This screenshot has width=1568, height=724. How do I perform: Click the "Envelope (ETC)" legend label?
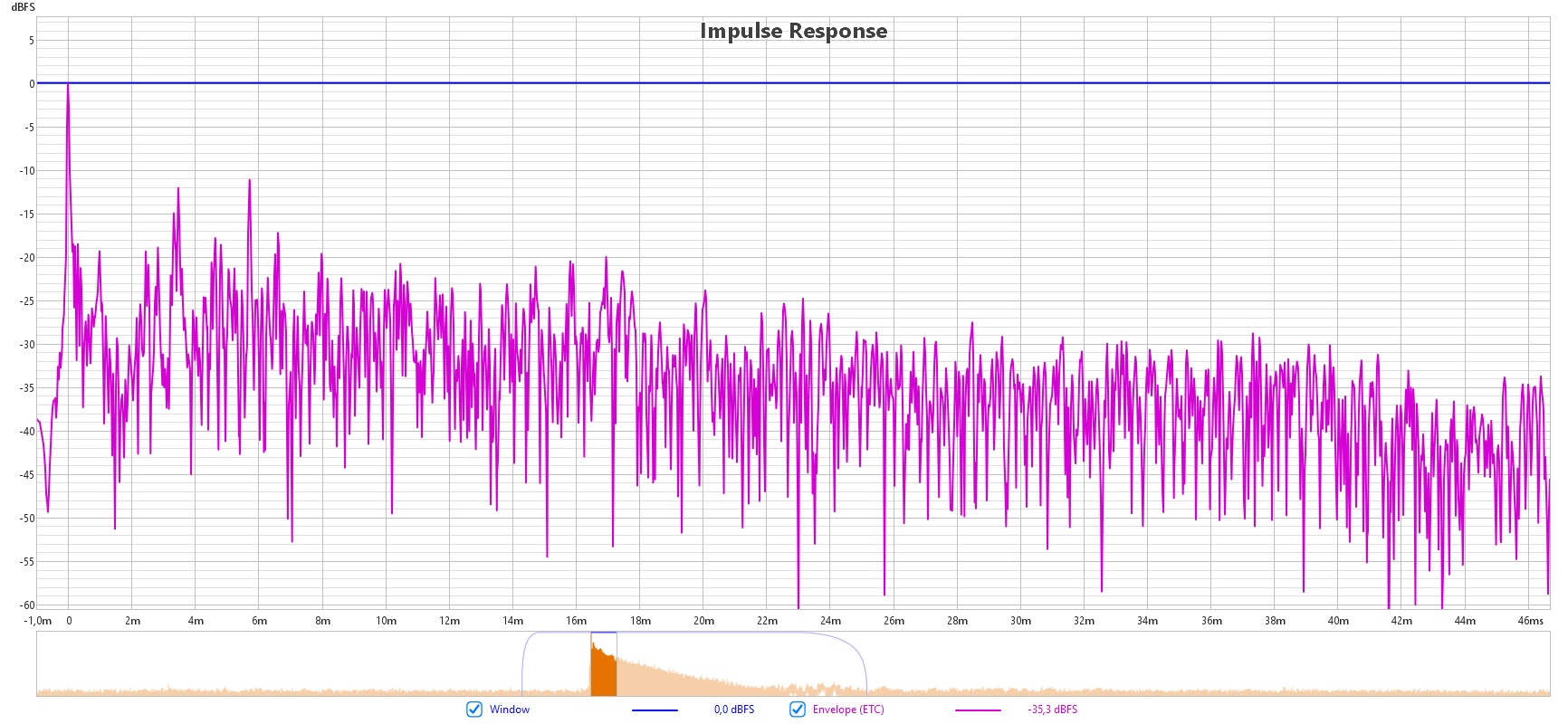coord(848,710)
